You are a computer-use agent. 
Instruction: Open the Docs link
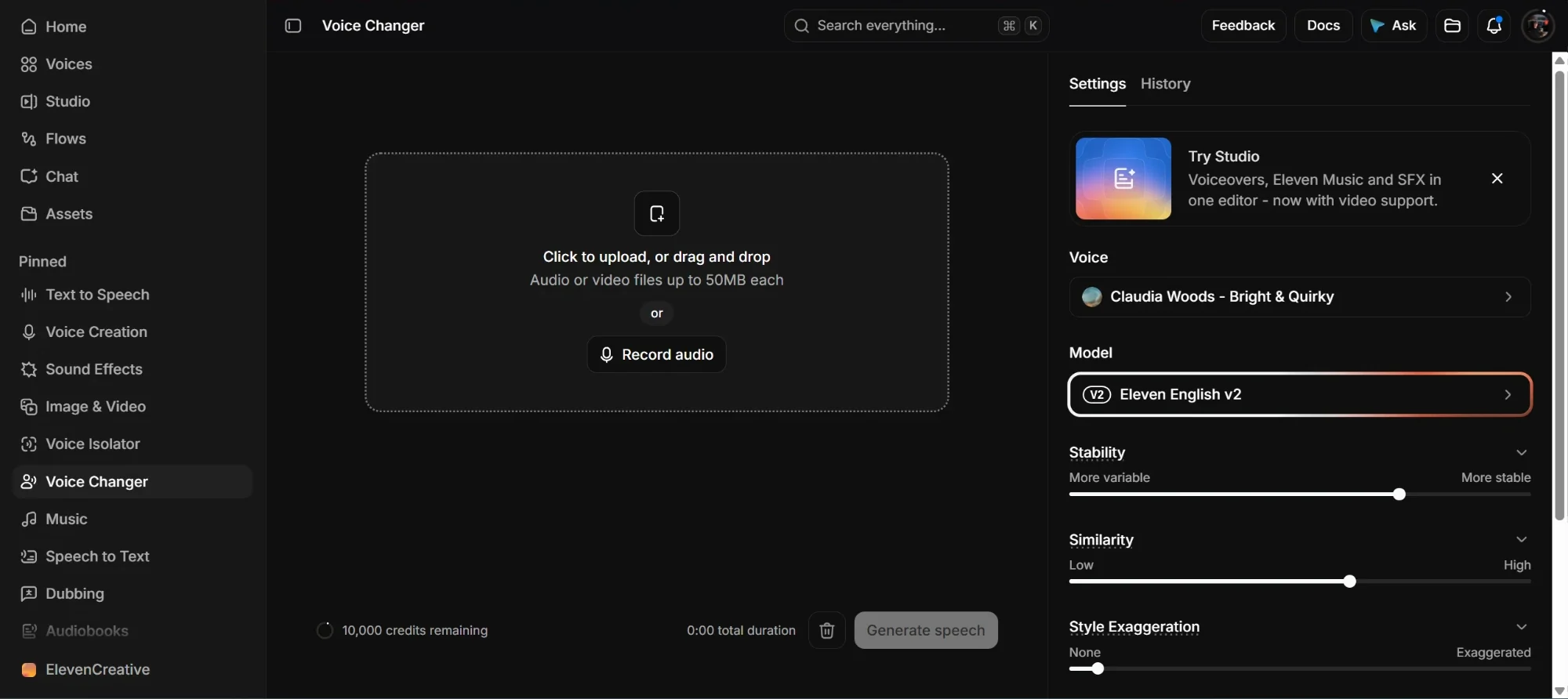point(1323,26)
